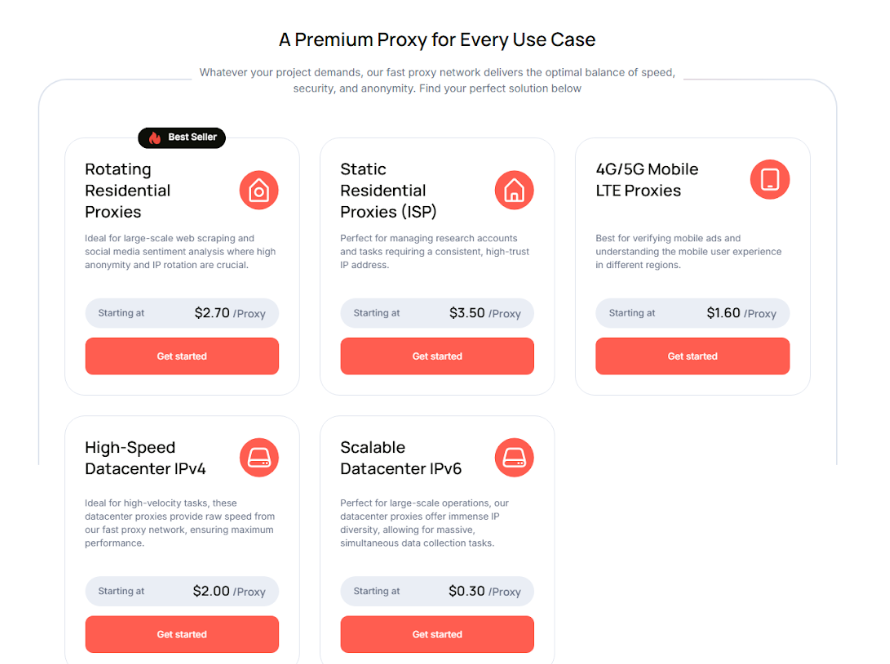890x664 pixels.
Task: Click the Scalable Datacenter IPv6 server icon
Action: [x=514, y=457]
